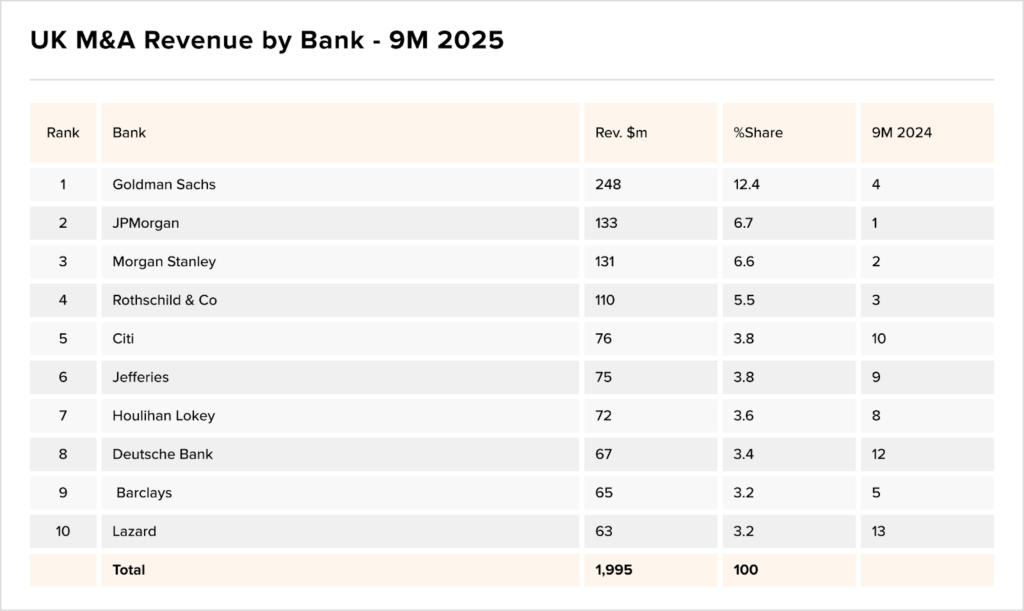Click the Citi bank entry
The image size is (1024, 611).
[123, 339]
